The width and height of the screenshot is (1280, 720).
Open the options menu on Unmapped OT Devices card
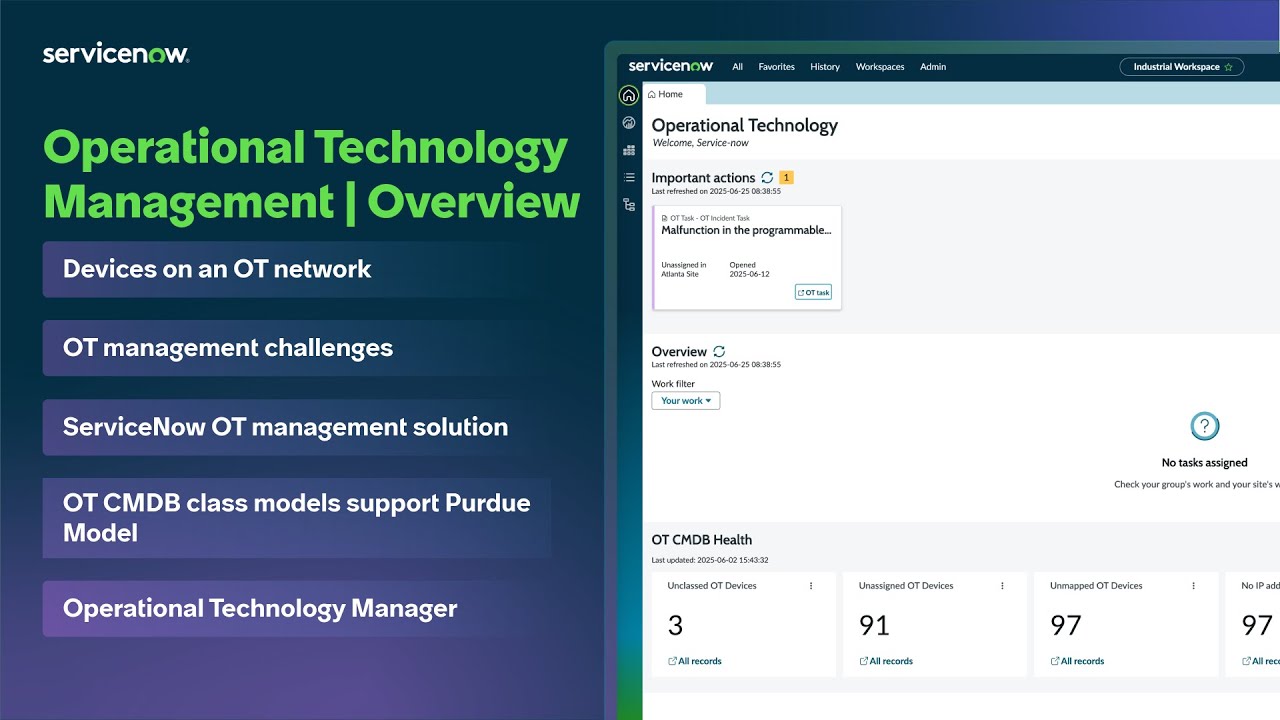click(1192, 585)
